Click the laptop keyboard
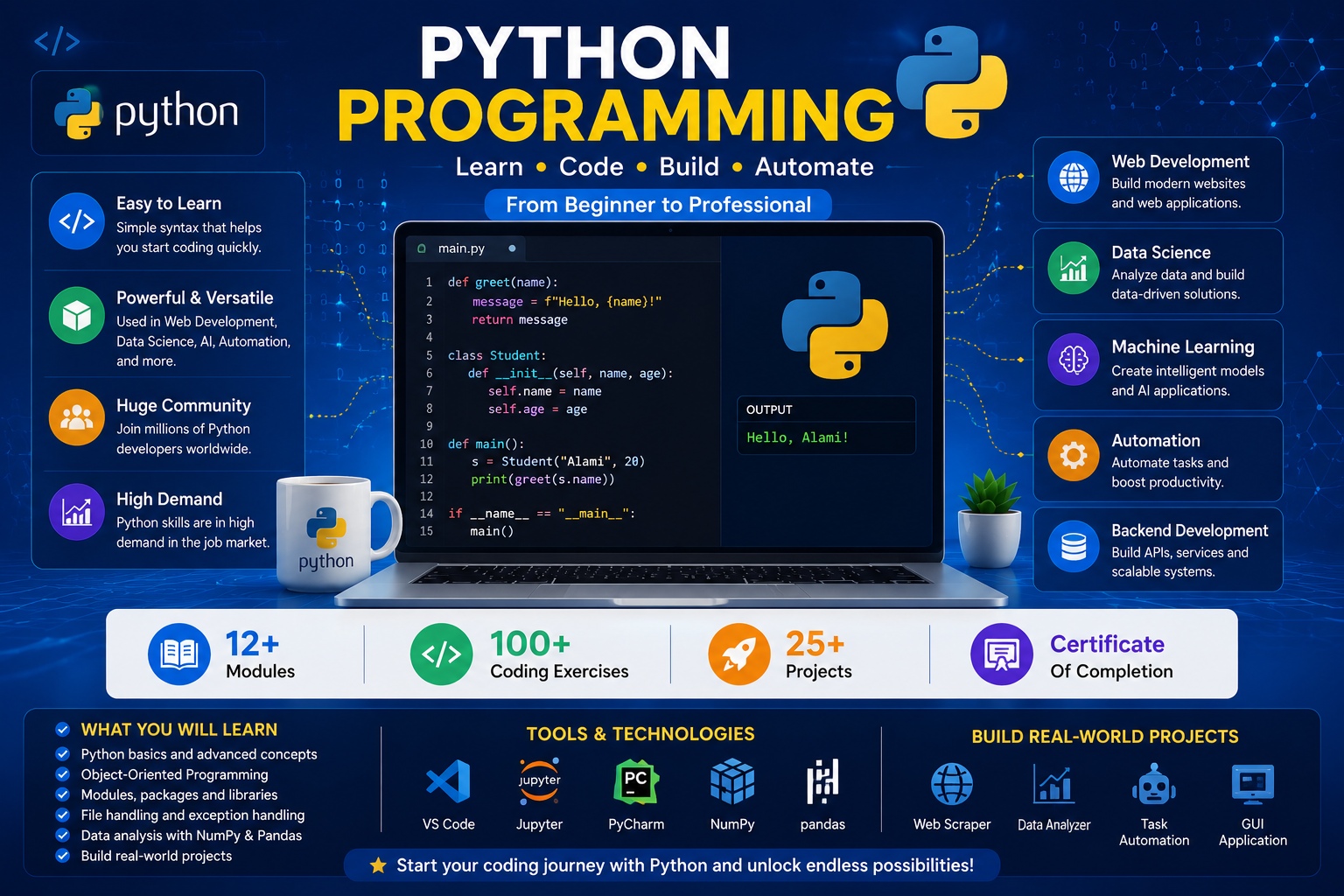The width and height of the screenshot is (1344, 896). click(671, 575)
